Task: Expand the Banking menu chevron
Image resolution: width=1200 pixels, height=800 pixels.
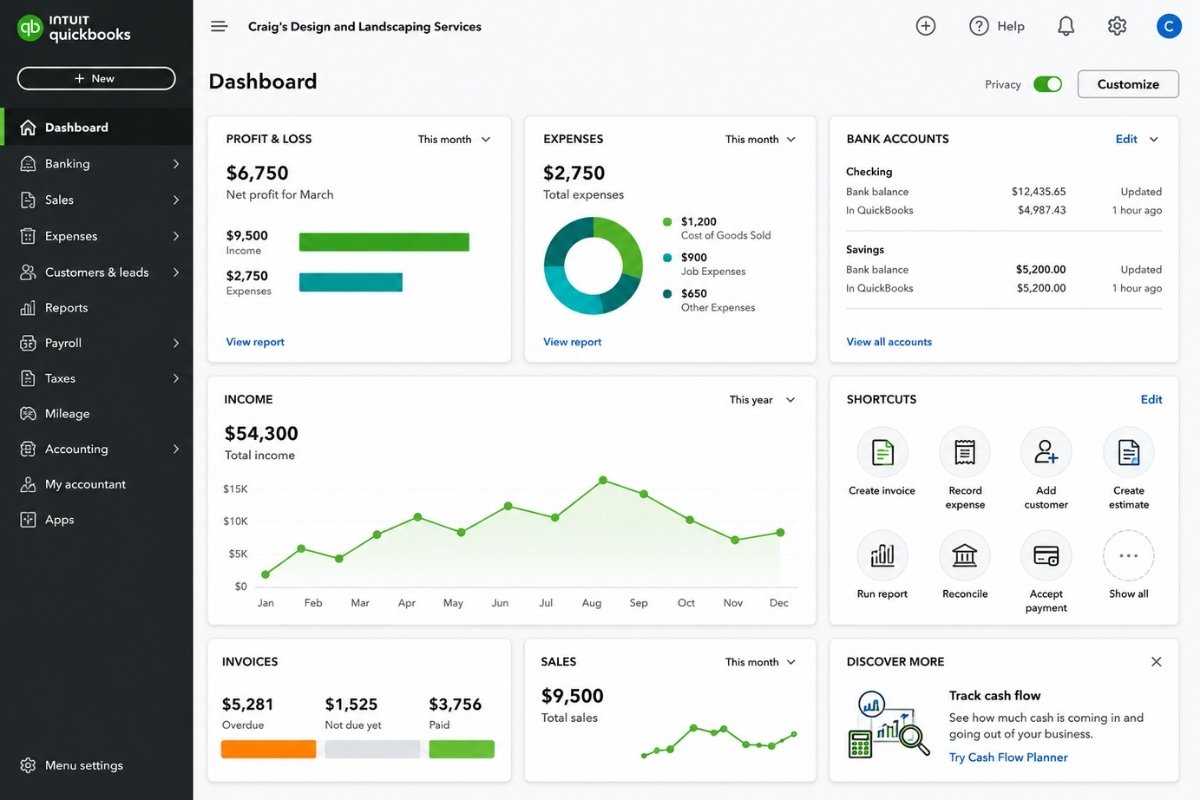Action: click(x=176, y=164)
